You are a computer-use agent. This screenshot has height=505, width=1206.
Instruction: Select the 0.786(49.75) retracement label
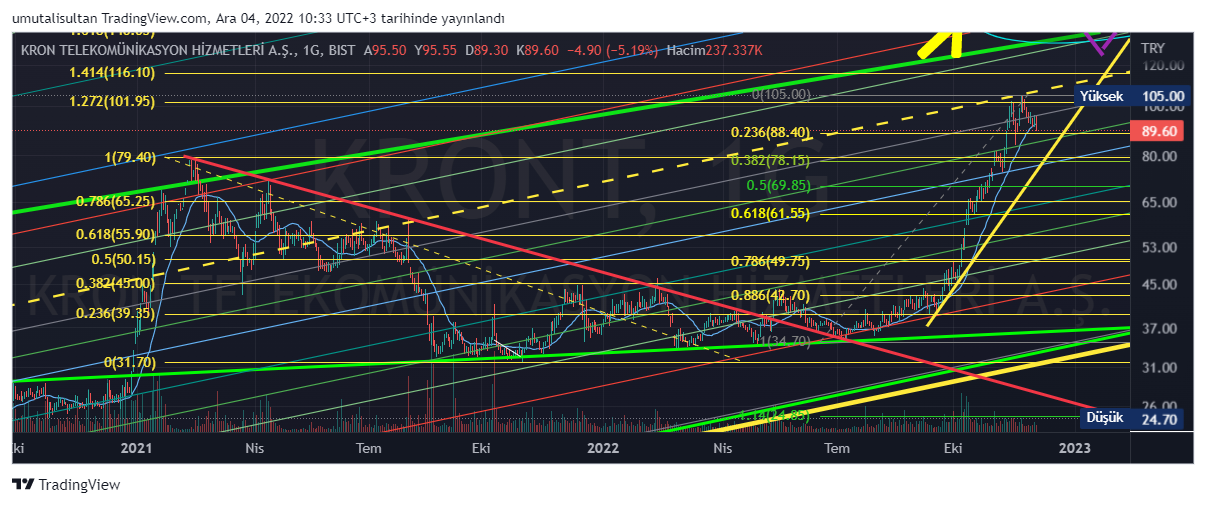(x=770, y=262)
